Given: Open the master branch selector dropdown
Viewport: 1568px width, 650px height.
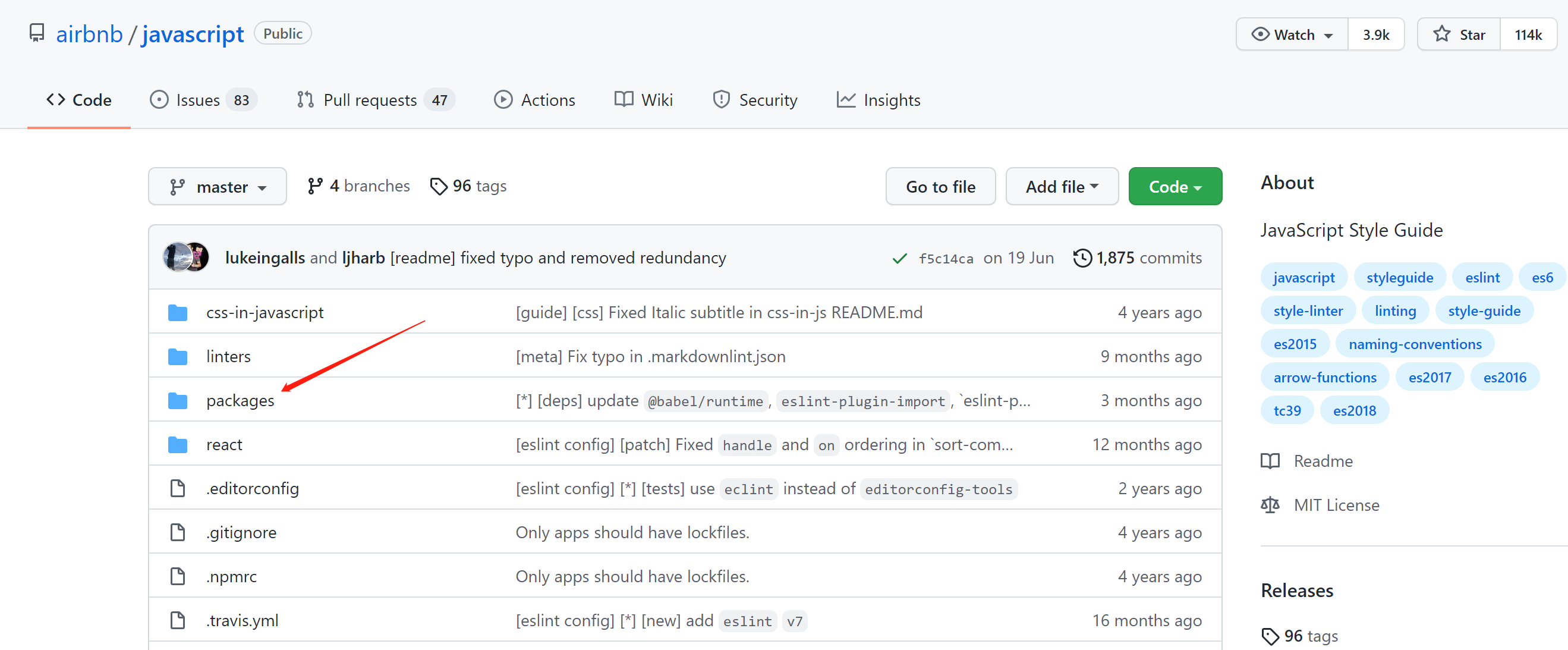Looking at the screenshot, I should [218, 186].
